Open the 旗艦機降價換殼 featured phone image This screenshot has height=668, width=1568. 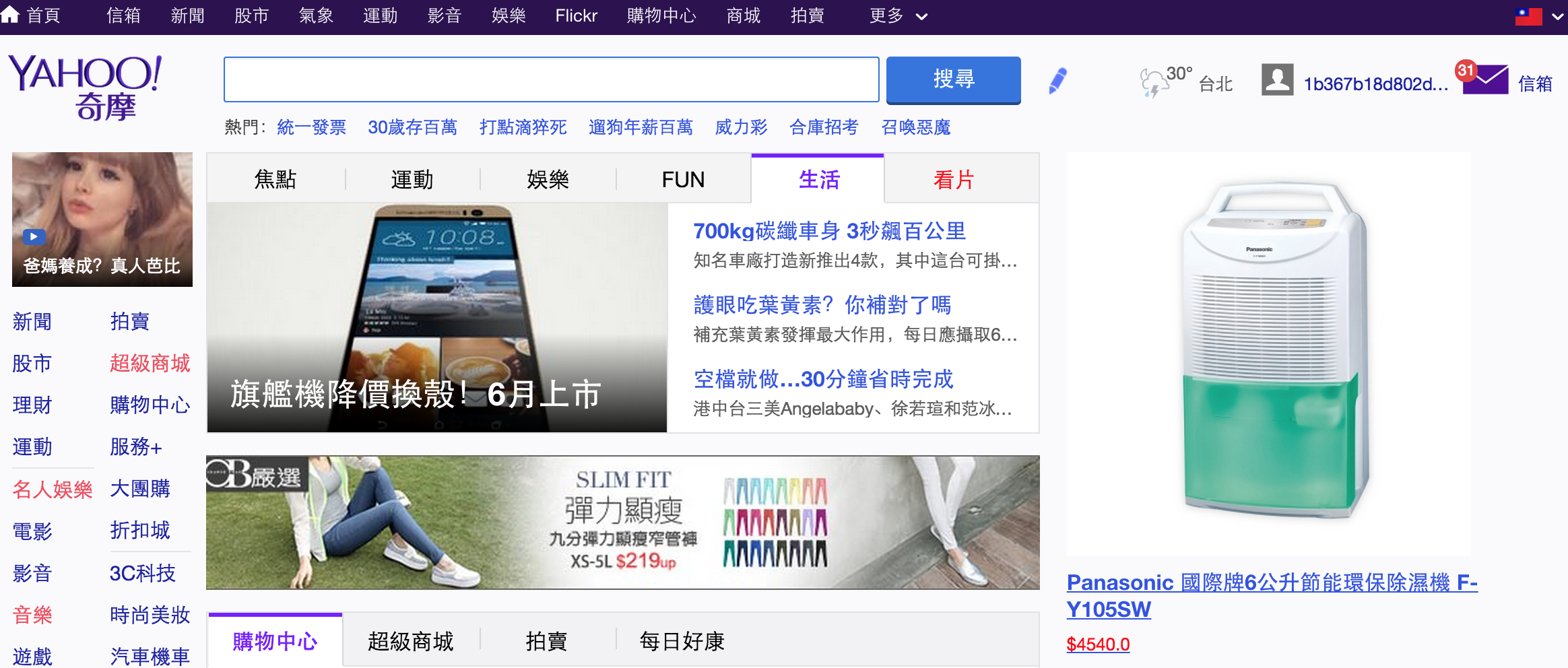pos(437,318)
